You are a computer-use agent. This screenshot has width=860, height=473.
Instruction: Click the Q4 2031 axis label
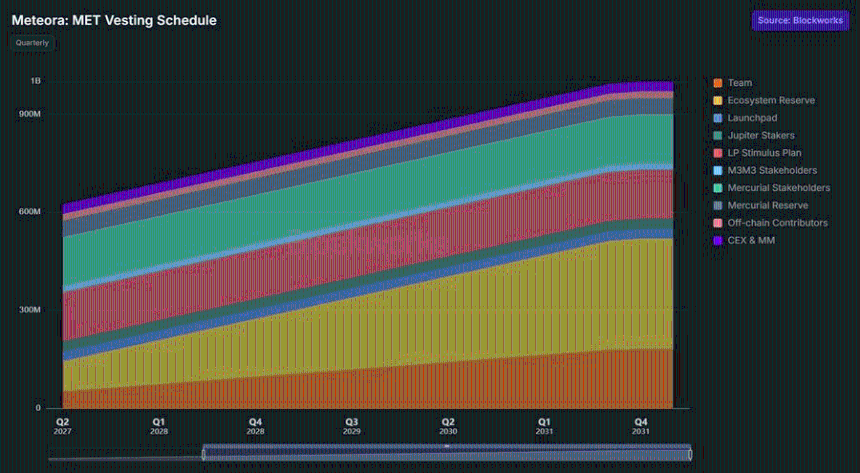point(641,426)
